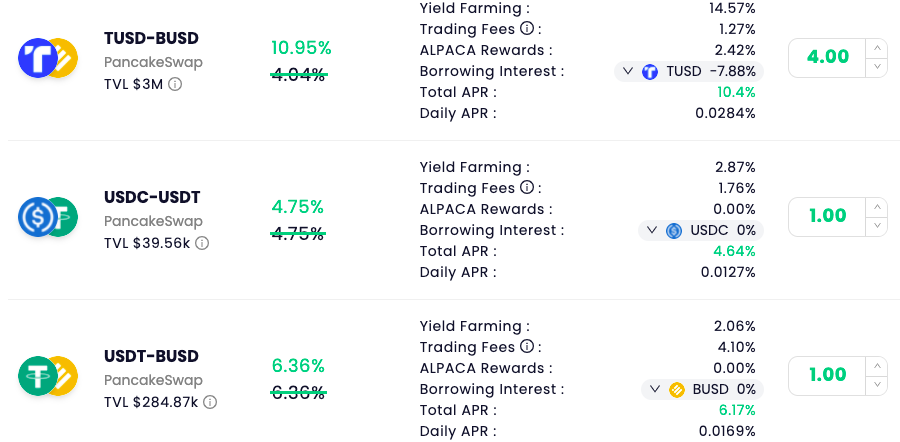
Task: Click the USDC-USDT pair token icon
Action: pyautogui.click(x=48, y=217)
